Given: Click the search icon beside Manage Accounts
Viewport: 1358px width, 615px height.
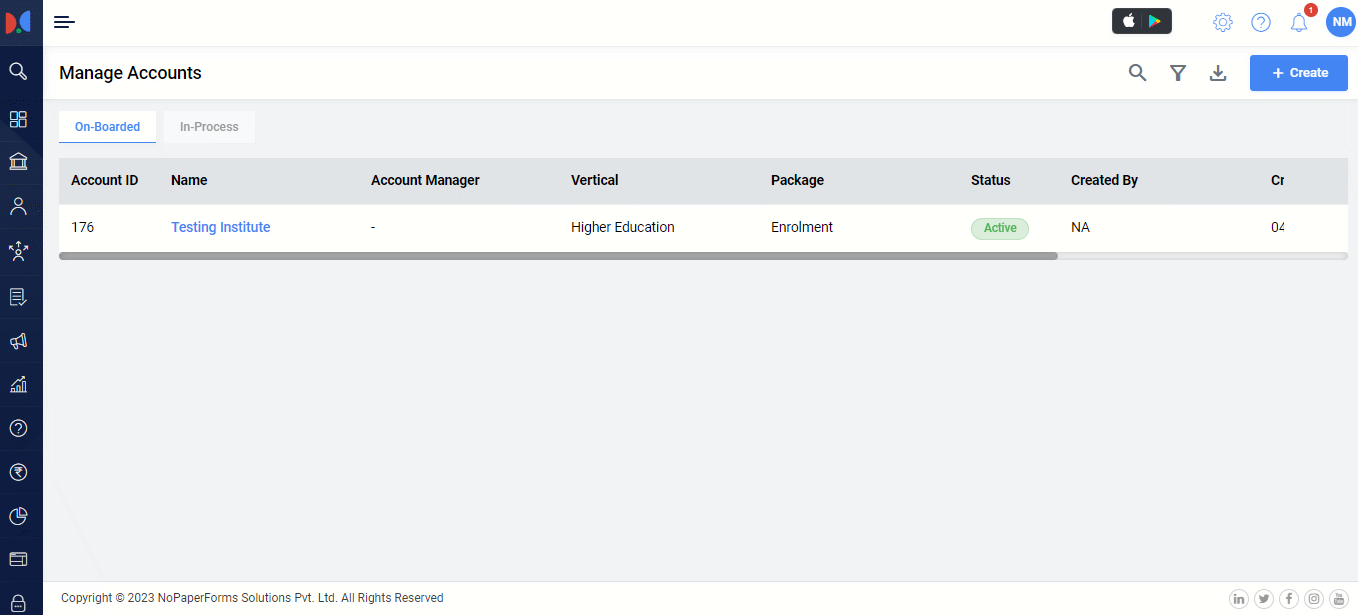Looking at the screenshot, I should click(x=1137, y=73).
